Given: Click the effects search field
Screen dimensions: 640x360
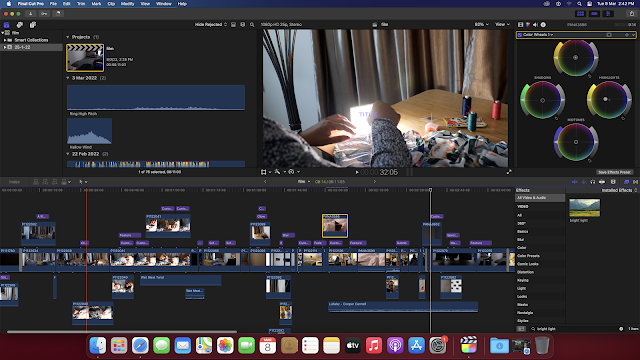Looking at the screenshot, I should pyautogui.click(x=576, y=329).
